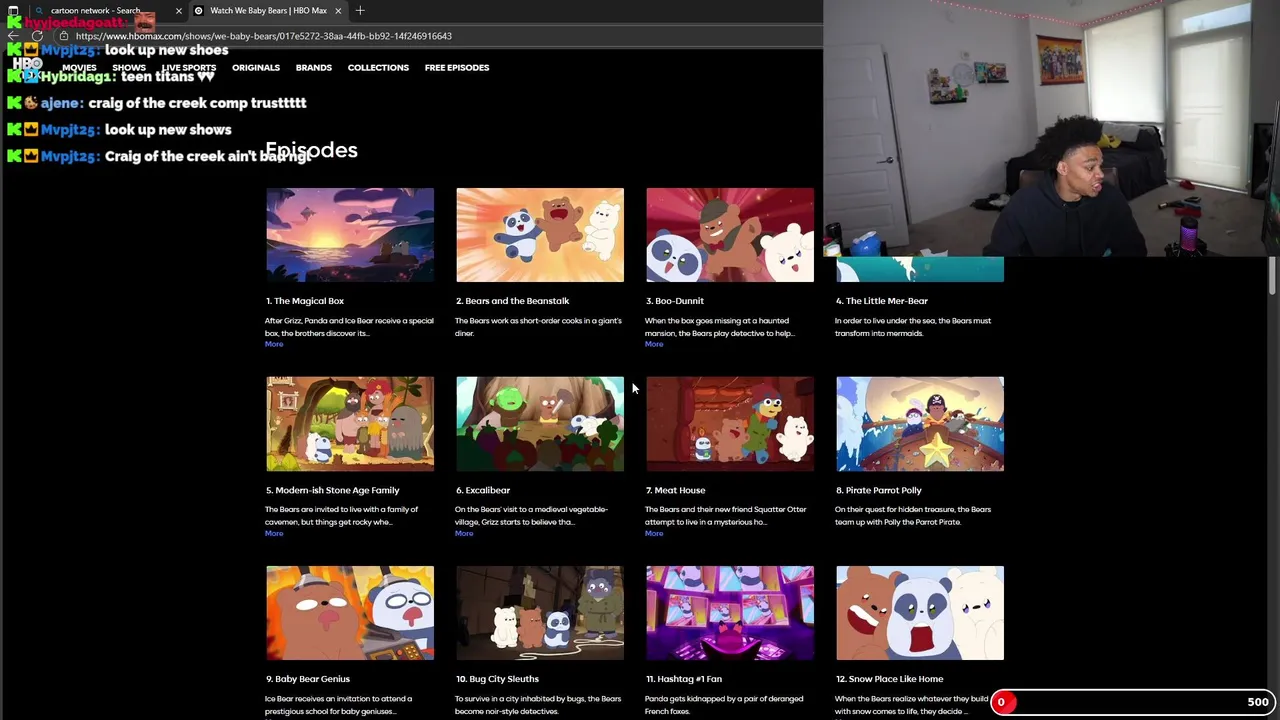Open the ORIGINALS menu
The width and height of the screenshot is (1280, 720).
coord(256,68)
